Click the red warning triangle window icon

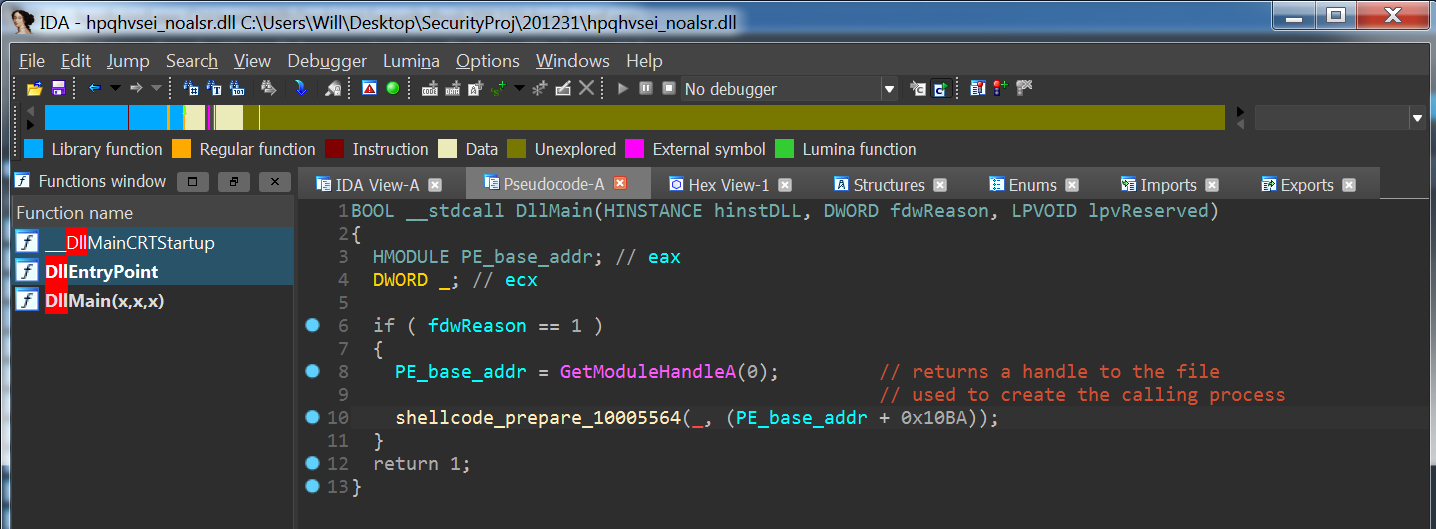(369, 89)
